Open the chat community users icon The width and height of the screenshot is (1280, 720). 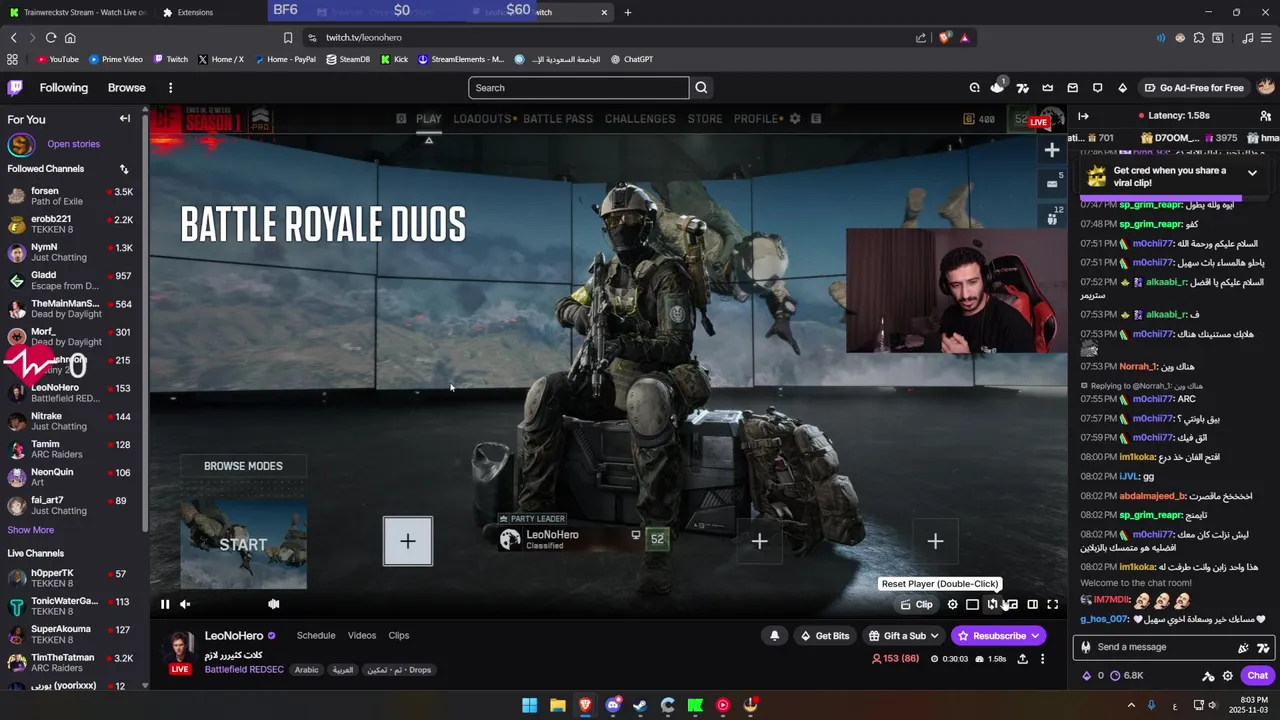[1266, 116]
